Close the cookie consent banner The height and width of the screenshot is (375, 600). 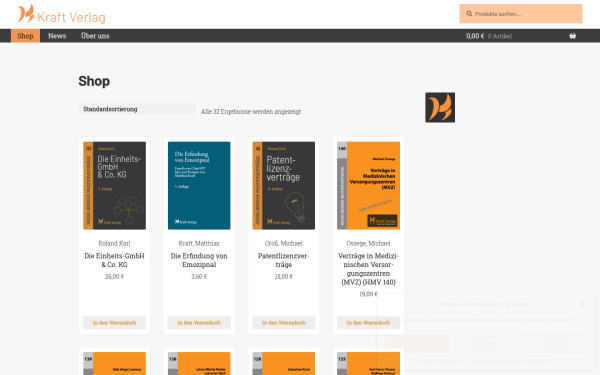582,304
